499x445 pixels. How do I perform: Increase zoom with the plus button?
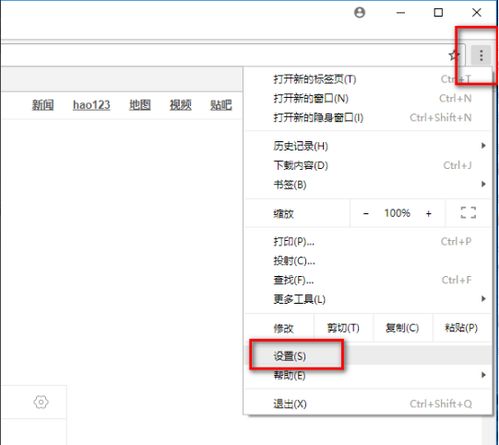click(x=429, y=213)
